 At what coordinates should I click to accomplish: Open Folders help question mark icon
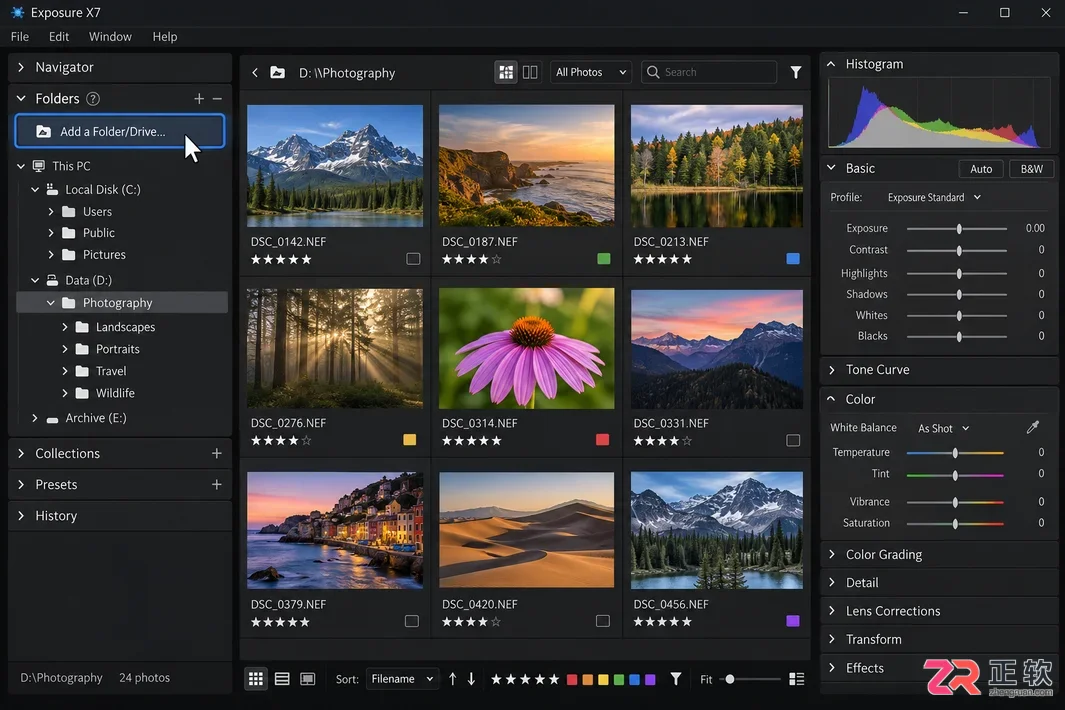coord(93,99)
